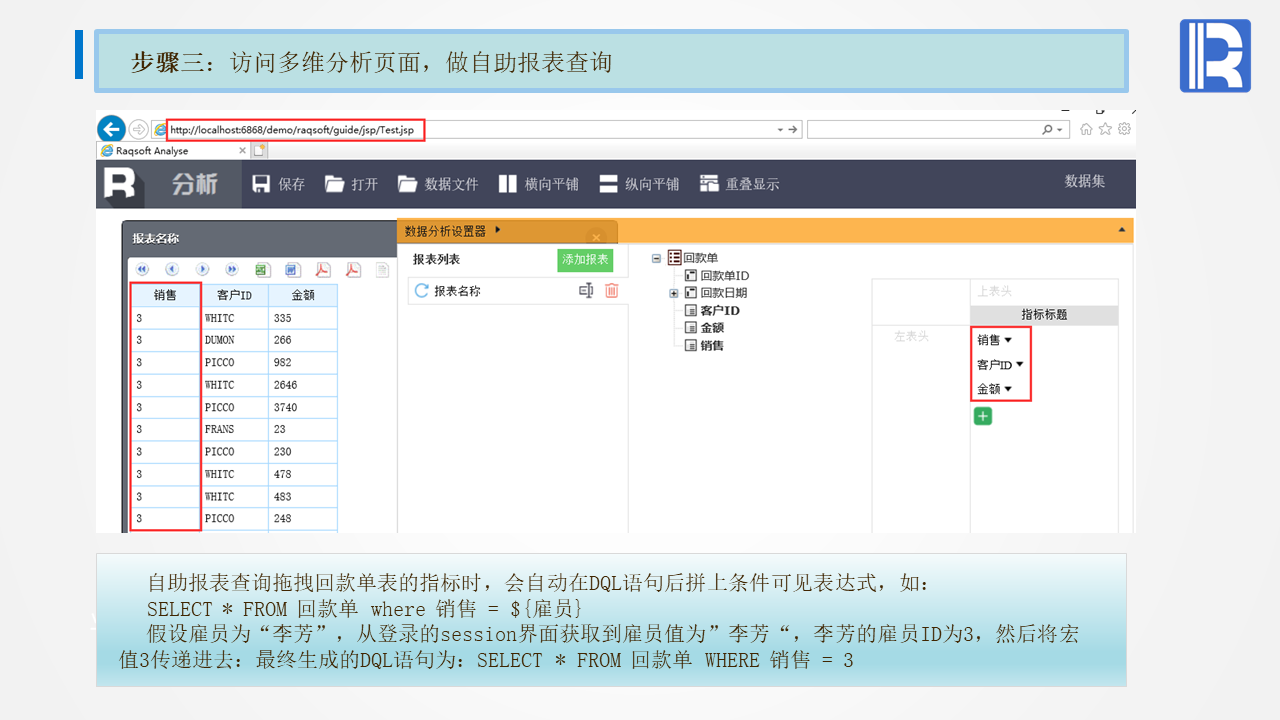Click the 上表头 drop area
This screenshot has height=720, width=1280.
[1044, 292]
